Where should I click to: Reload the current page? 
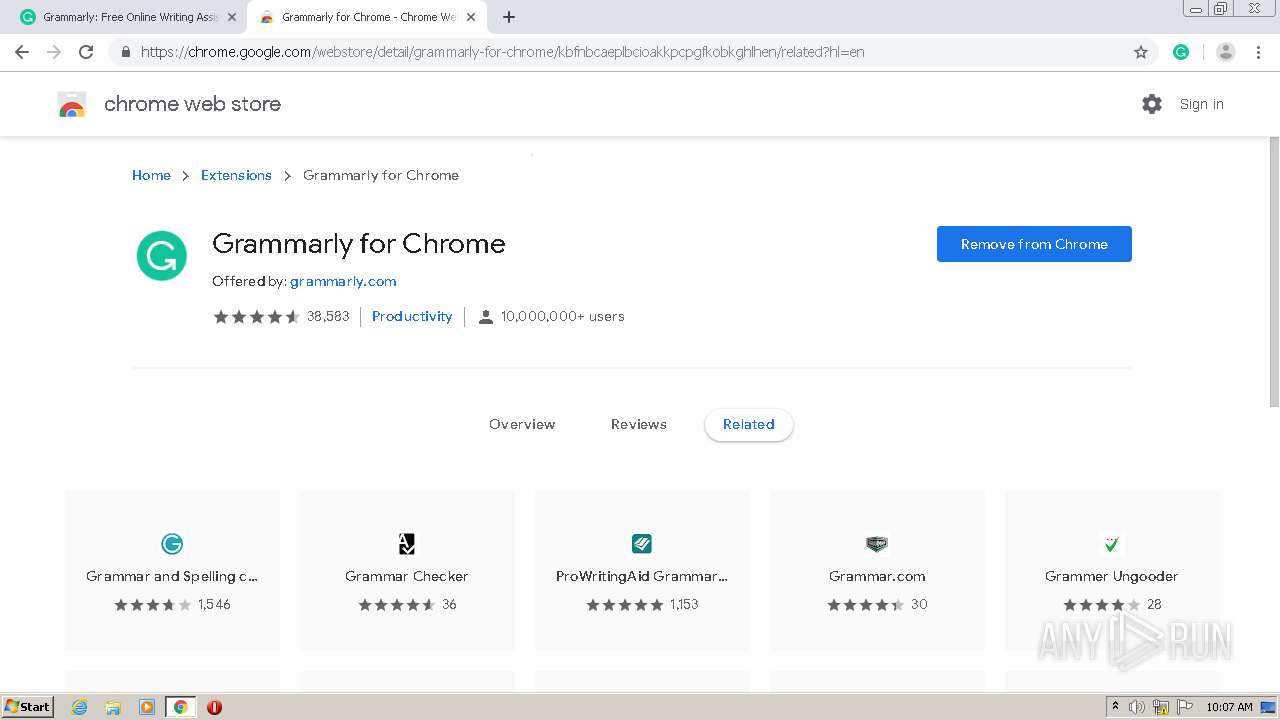[86, 52]
